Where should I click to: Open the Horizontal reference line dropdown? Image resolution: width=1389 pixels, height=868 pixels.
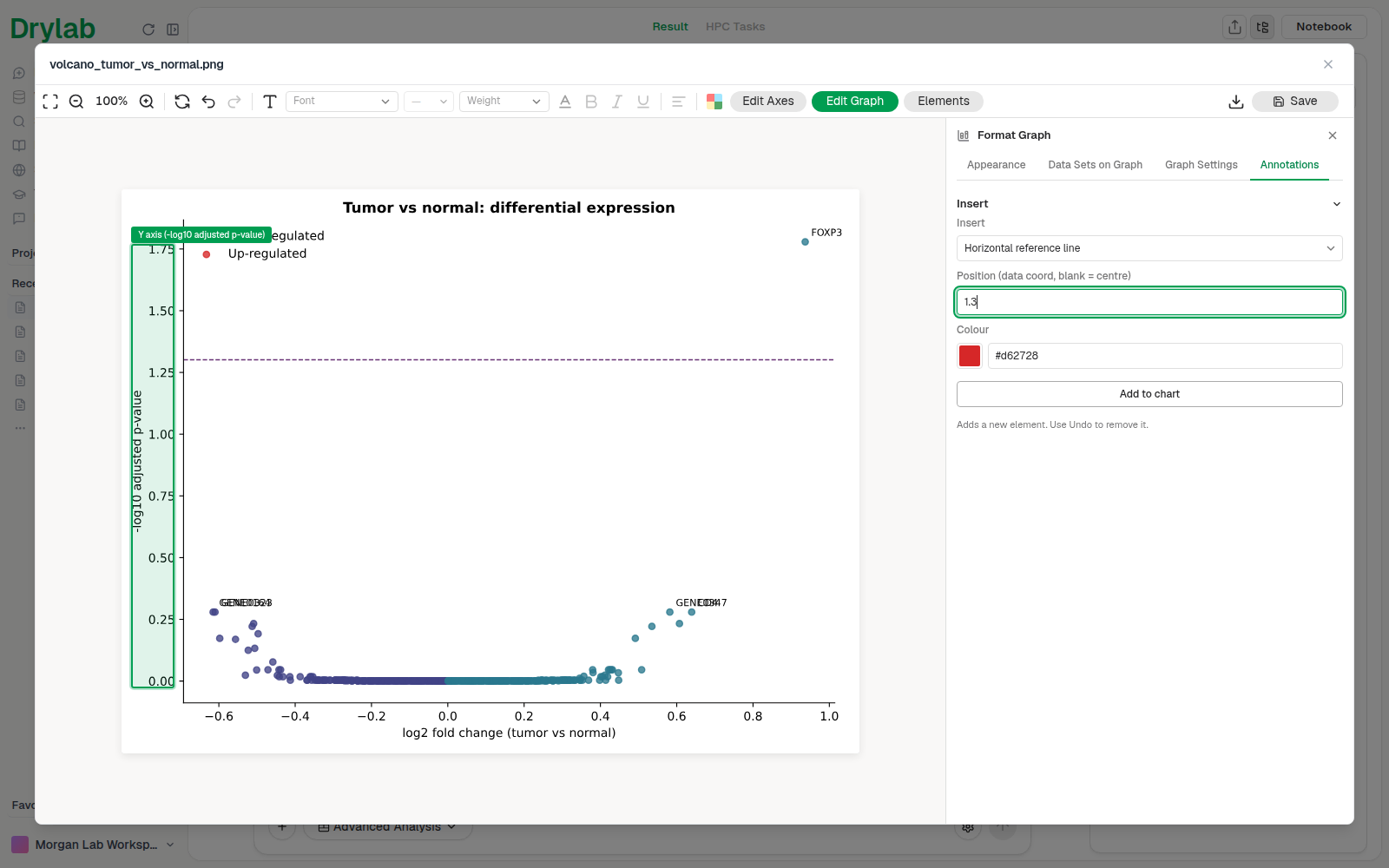(x=1149, y=248)
